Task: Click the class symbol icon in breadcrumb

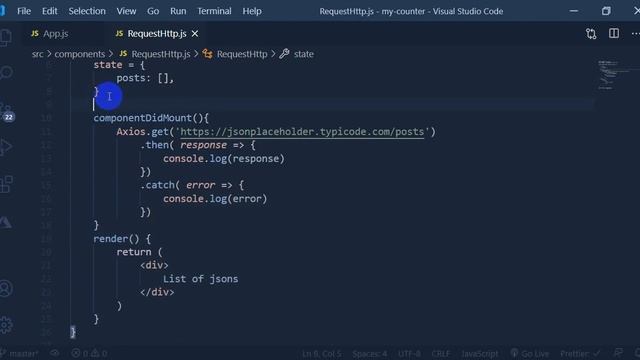Action: [x=207, y=54]
